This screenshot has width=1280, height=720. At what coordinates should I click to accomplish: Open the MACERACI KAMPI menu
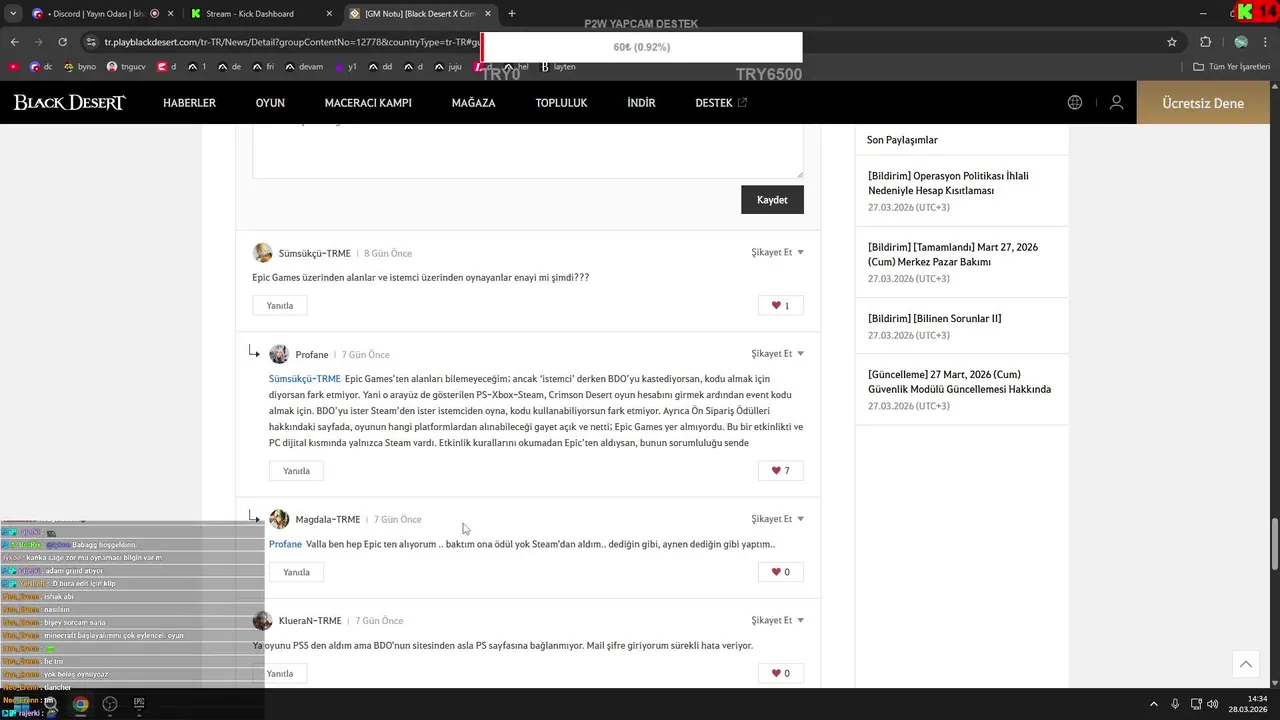pyautogui.click(x=368, y=103)
